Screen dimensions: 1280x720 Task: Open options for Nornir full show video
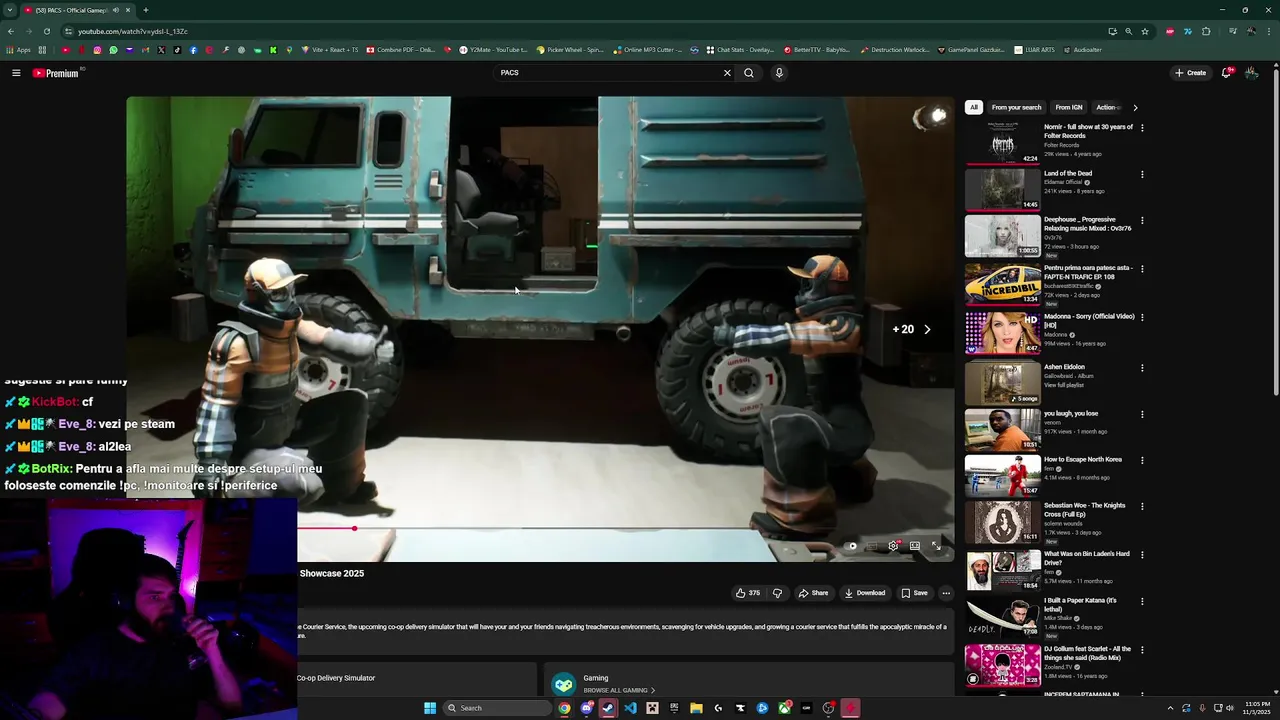pos(1142,128)
